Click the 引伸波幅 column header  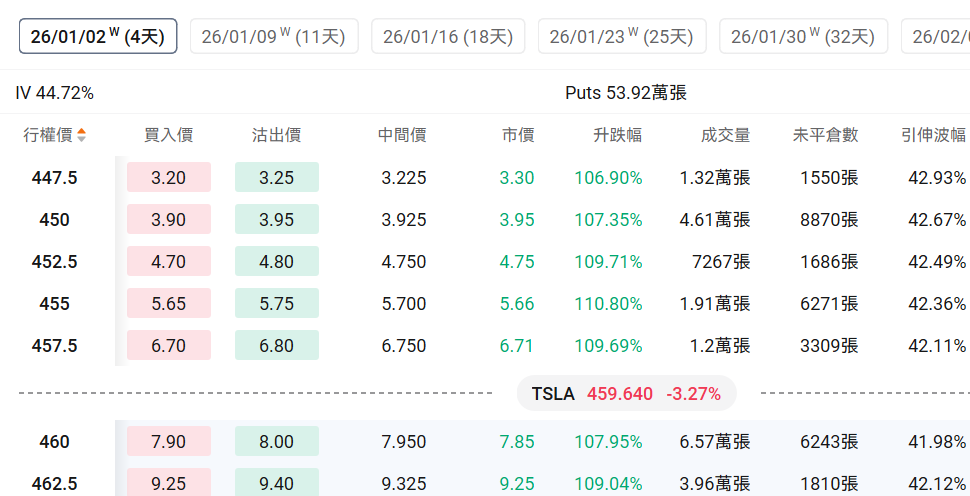[x=933, y=135]
